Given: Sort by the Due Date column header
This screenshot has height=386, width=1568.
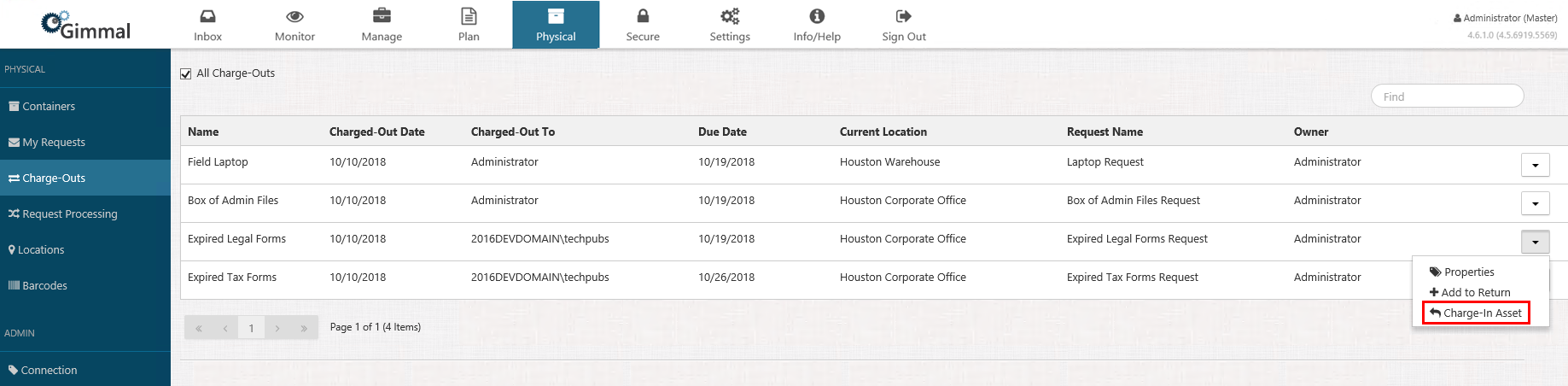Looking at the screenshot, I should [x=722, y=132].
